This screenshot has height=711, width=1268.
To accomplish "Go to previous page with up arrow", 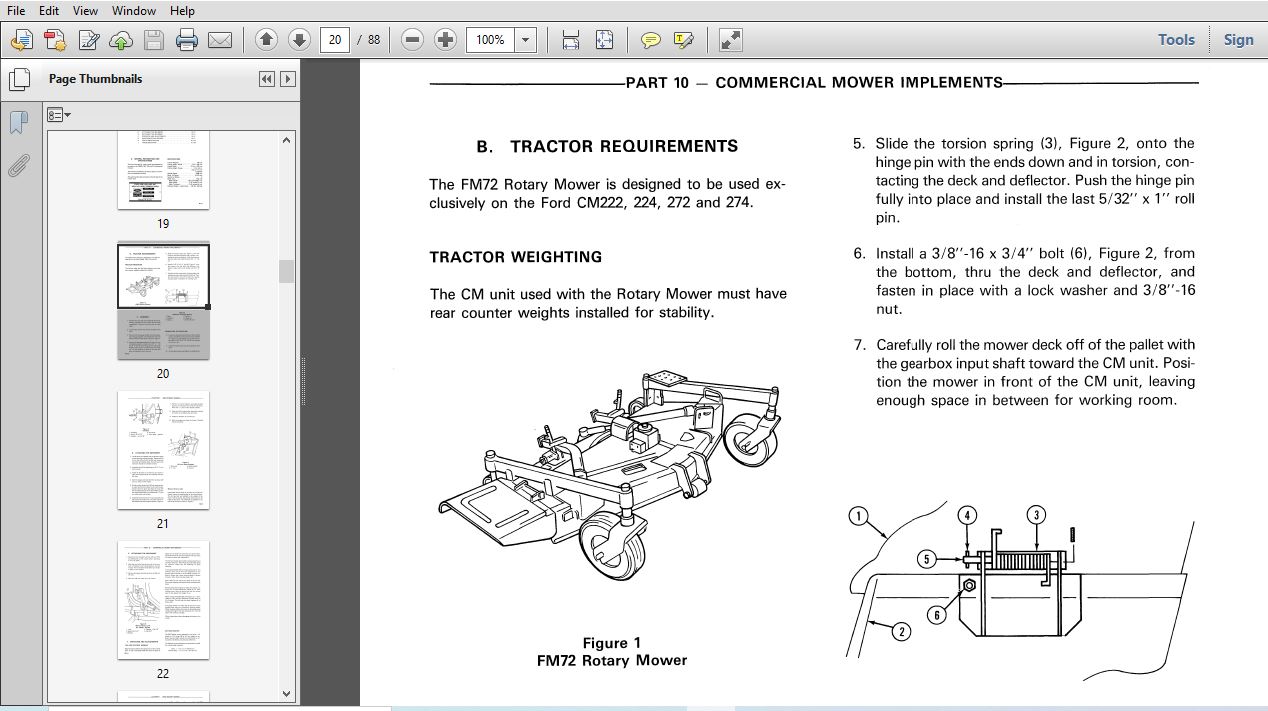I will [x=266, y=40].
